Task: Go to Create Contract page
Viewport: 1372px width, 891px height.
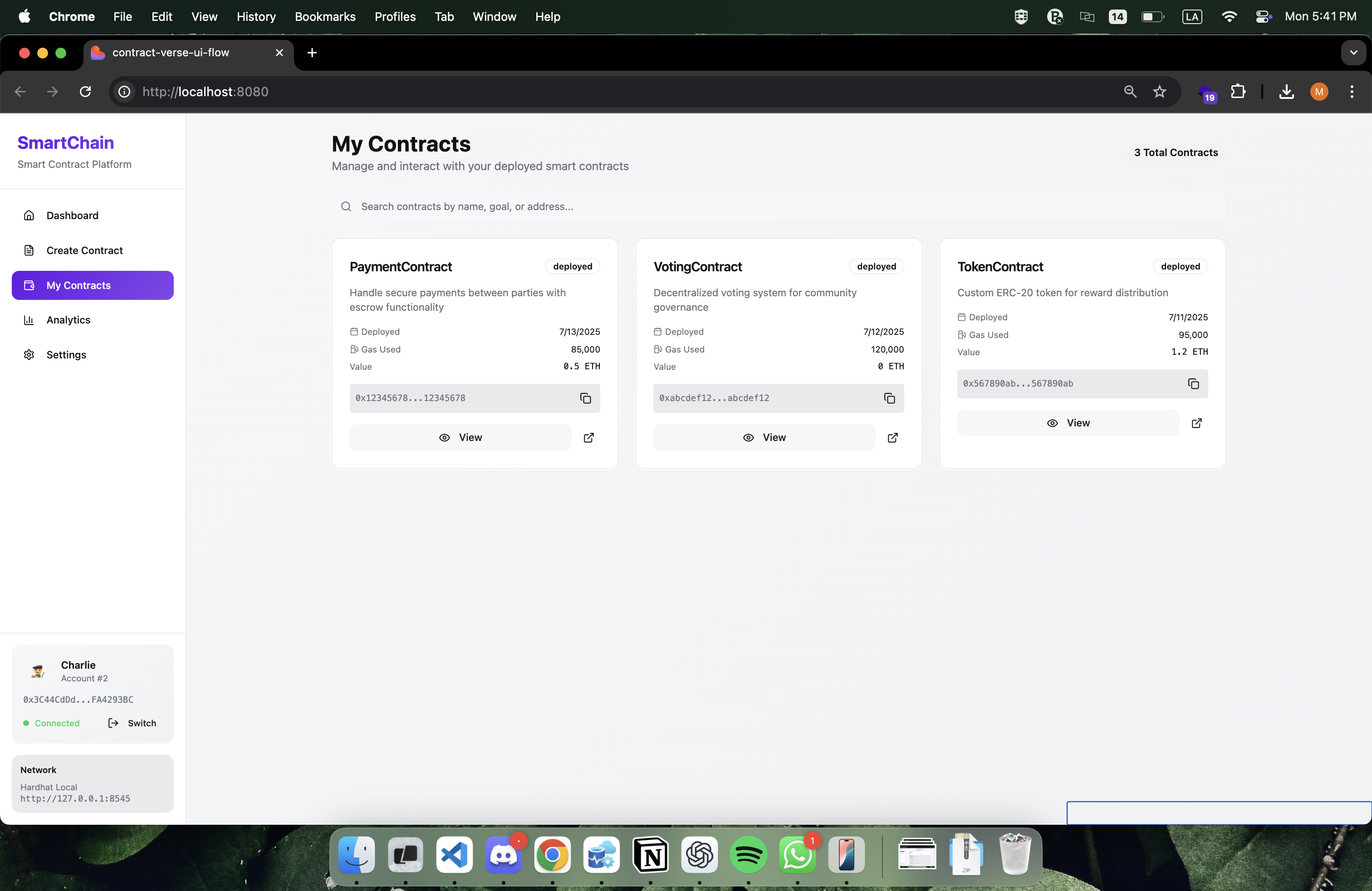Action: [x=84, y=250]
